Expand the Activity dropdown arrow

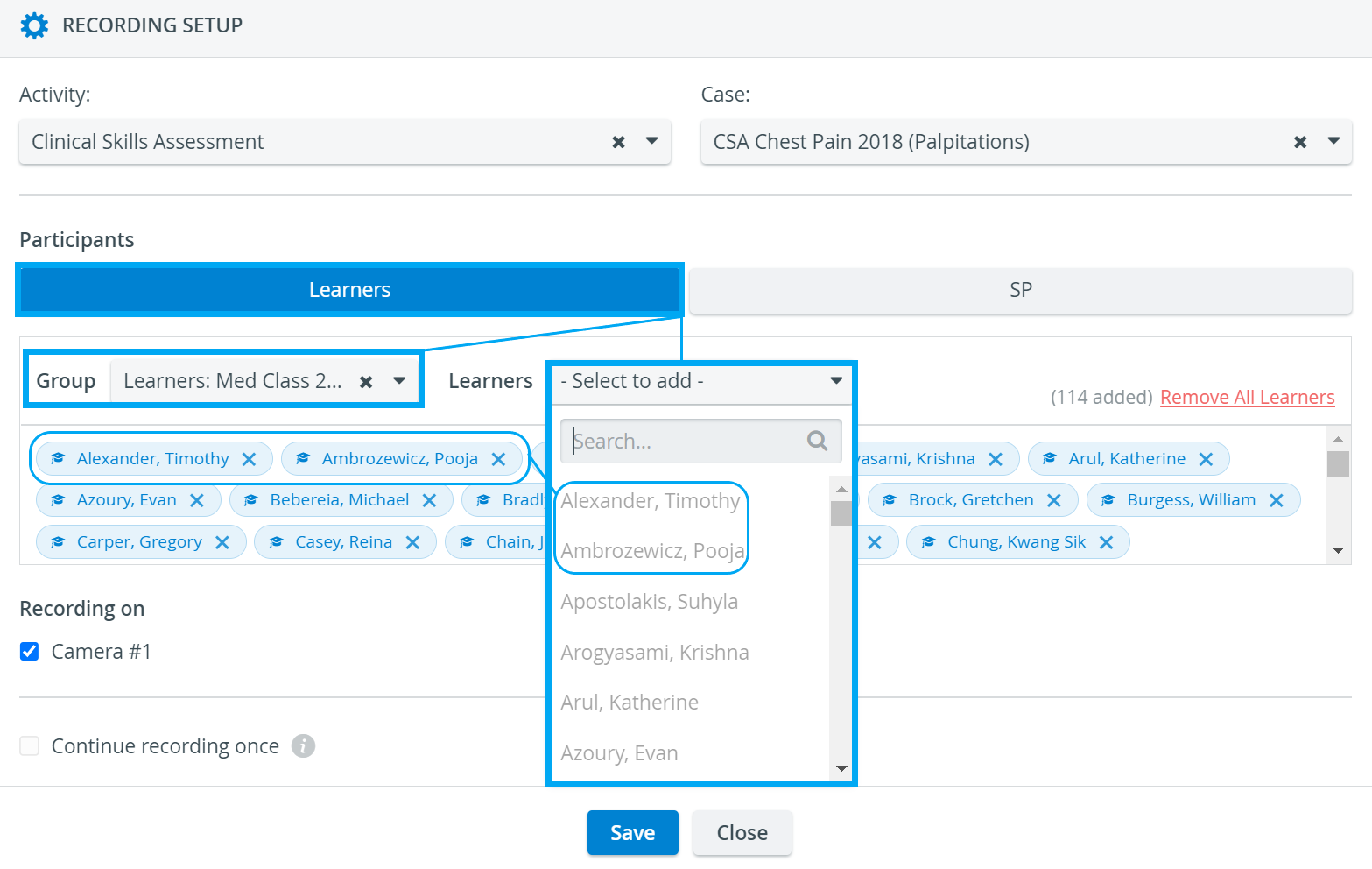click(651, 141)
